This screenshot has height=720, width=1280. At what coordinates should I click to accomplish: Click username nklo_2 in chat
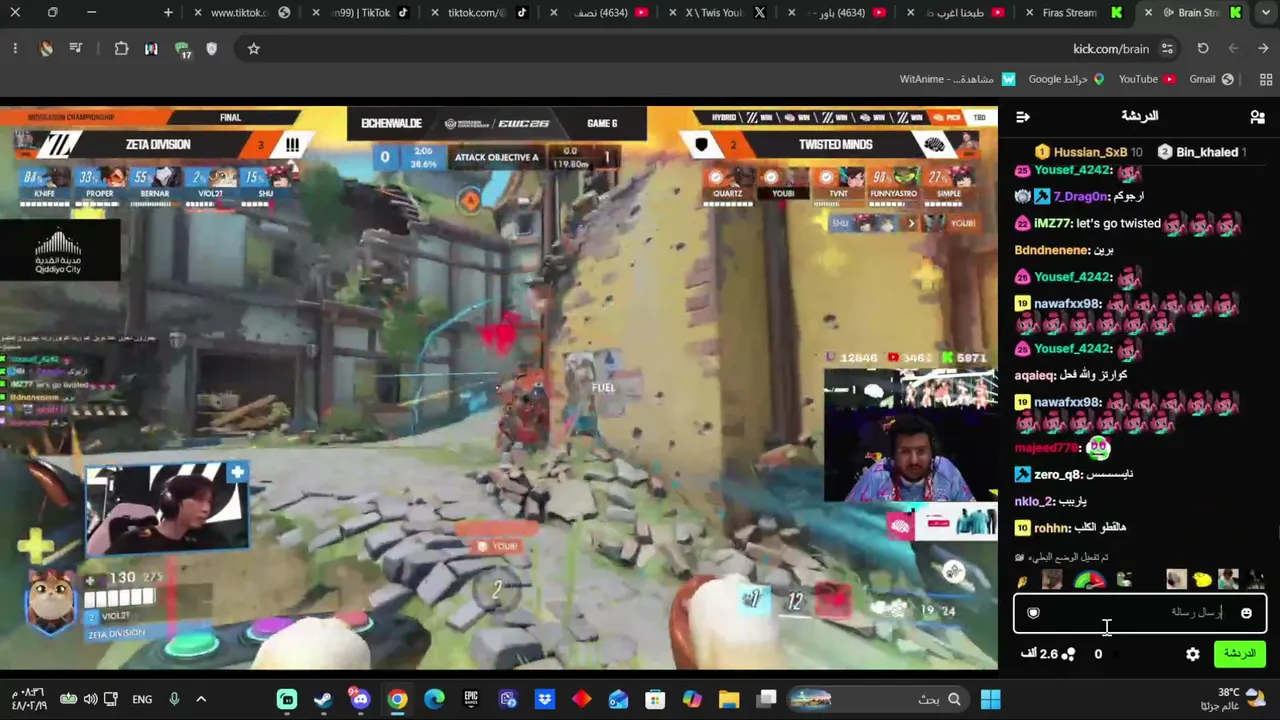[1034, 501]
